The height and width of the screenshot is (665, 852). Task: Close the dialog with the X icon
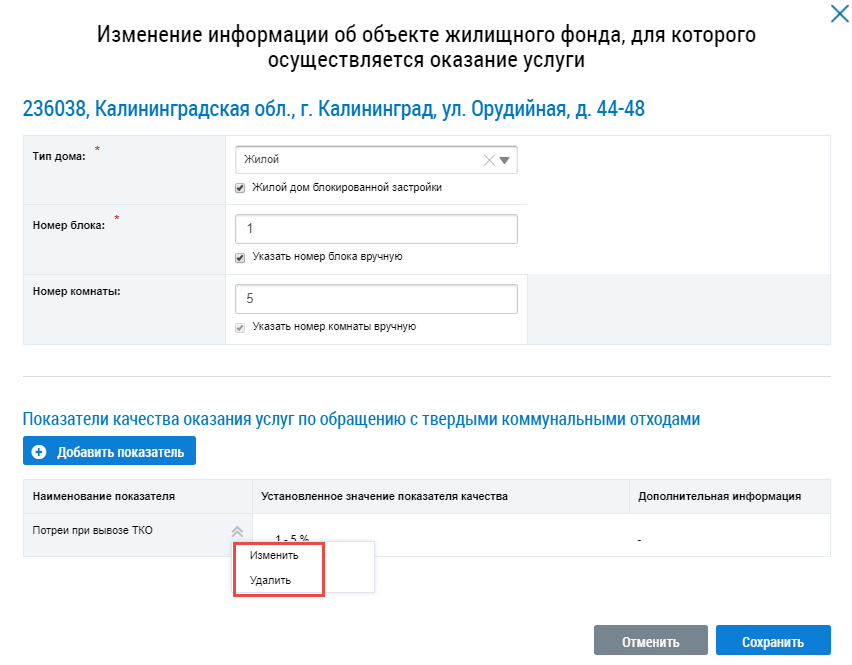839,14
